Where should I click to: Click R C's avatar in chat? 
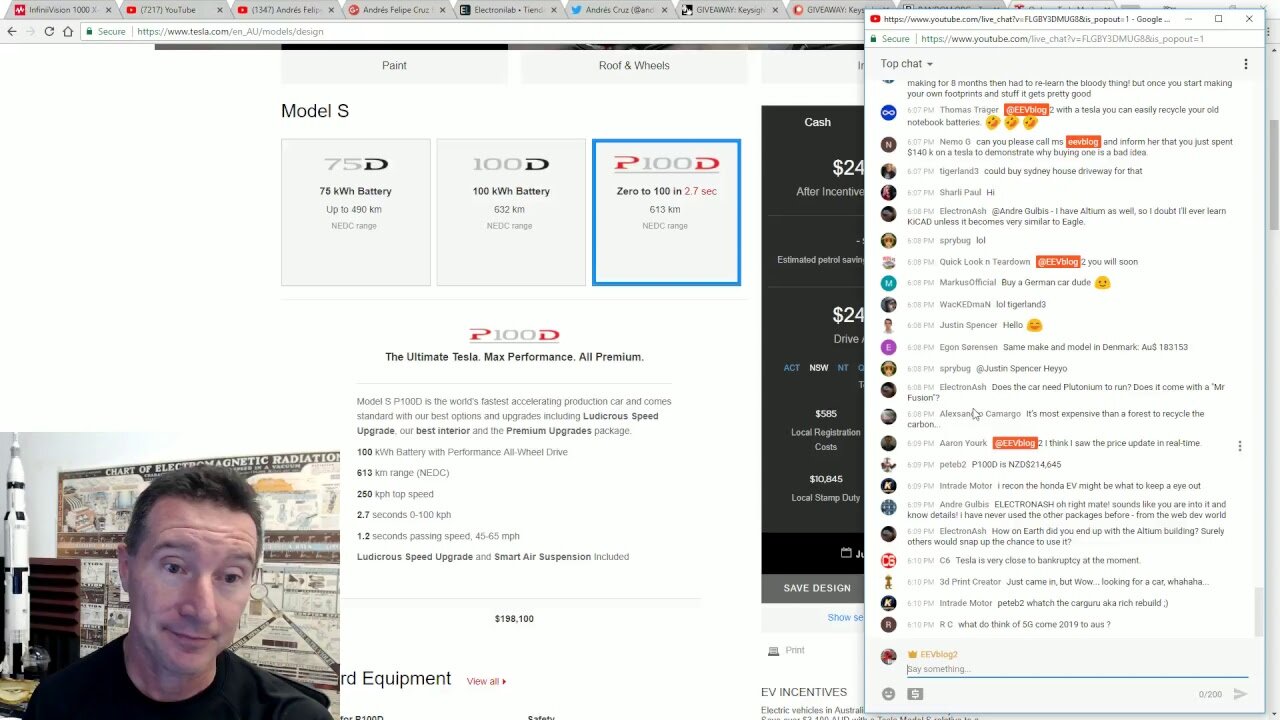tap(888, 625)
